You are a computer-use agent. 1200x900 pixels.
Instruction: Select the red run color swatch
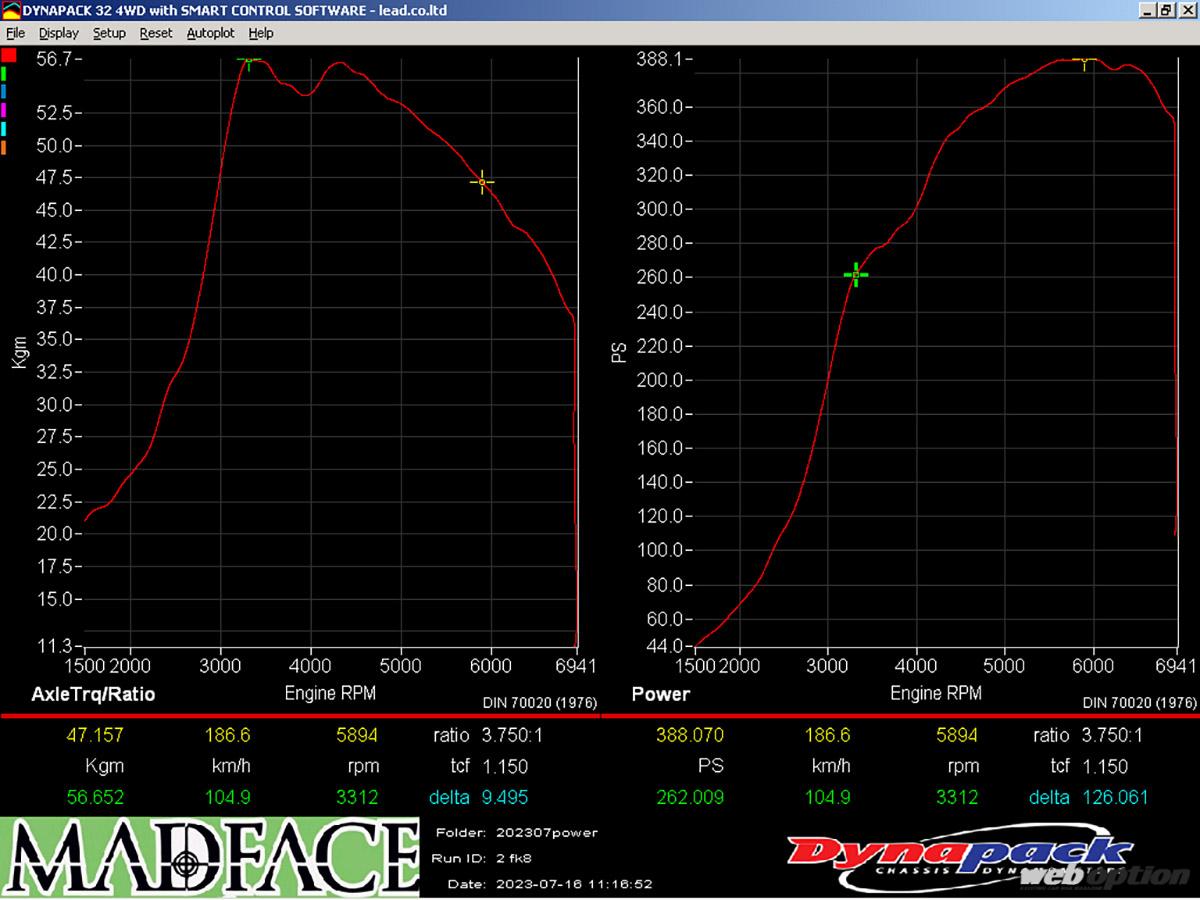tap(8, 55)
